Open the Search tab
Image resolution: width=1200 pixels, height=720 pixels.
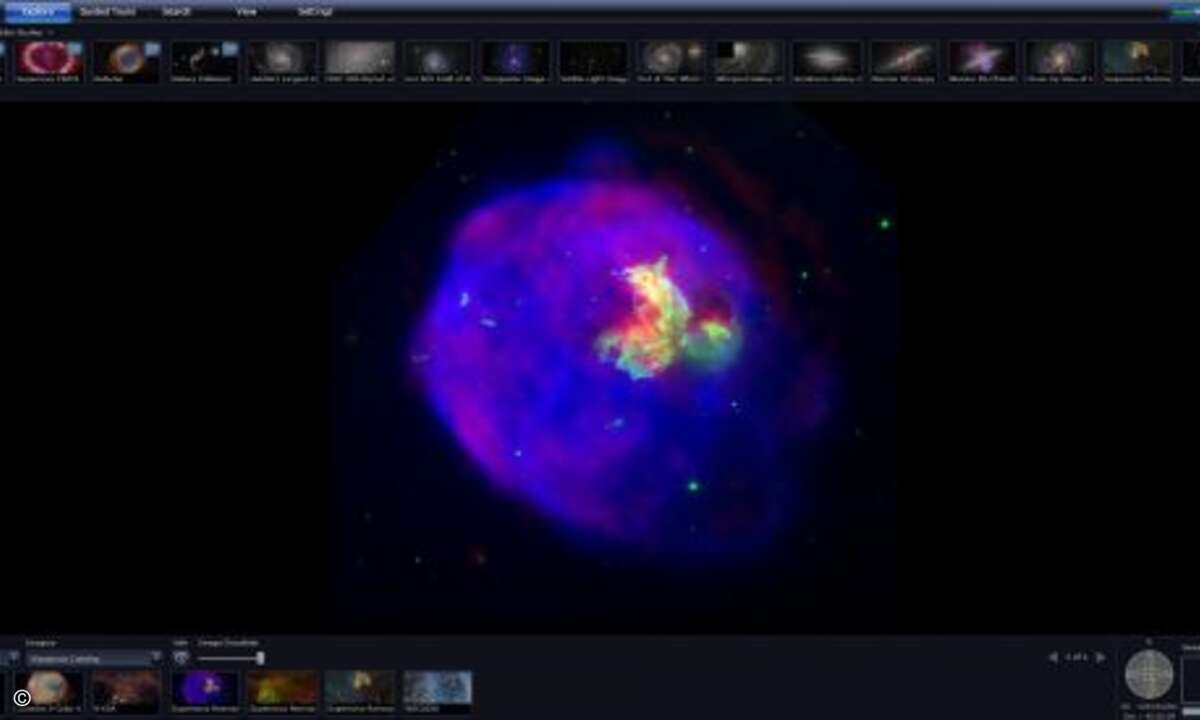click(x=176, y=12)
